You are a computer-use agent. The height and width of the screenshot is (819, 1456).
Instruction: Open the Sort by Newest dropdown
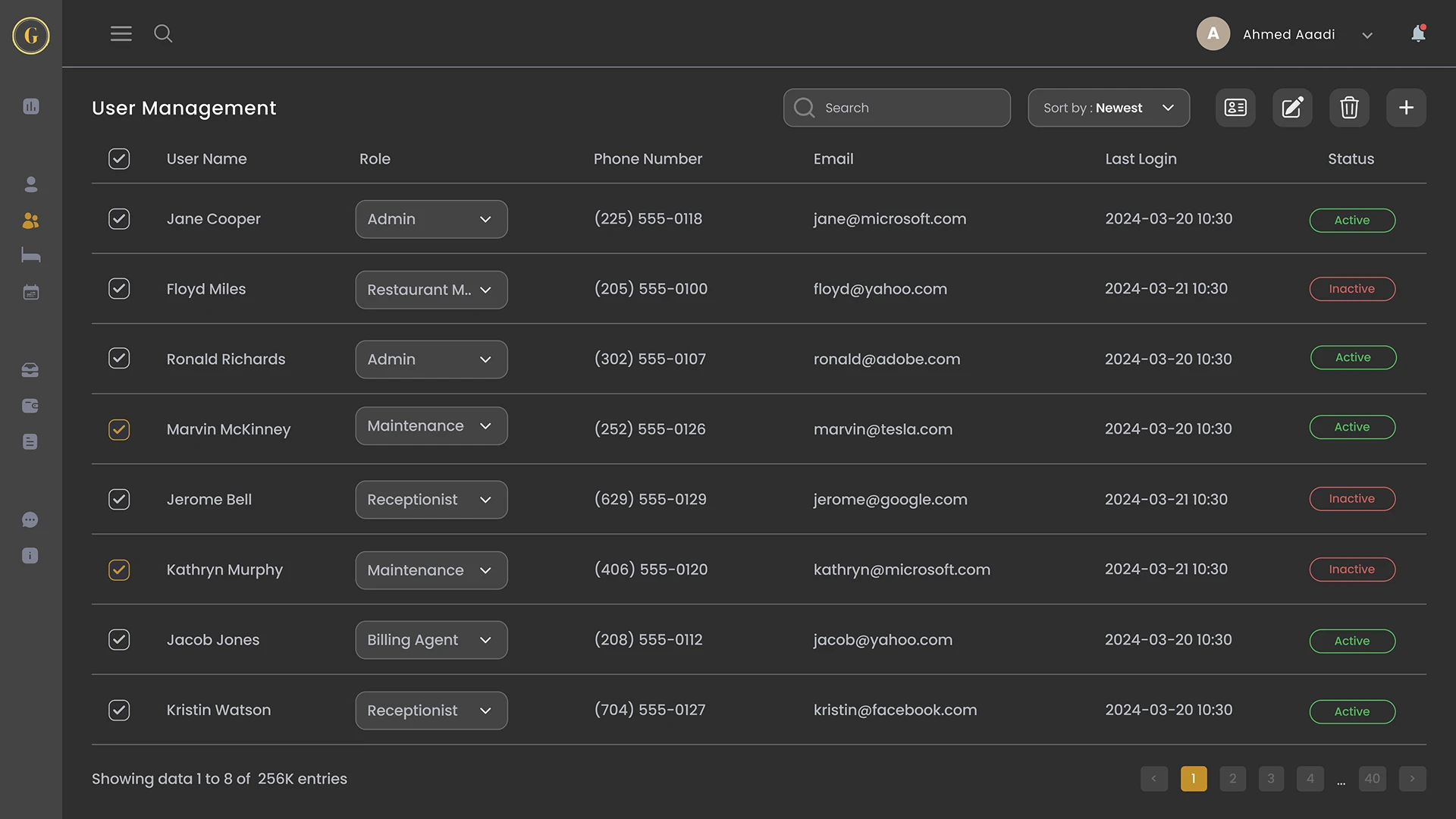coord(1108,107)
